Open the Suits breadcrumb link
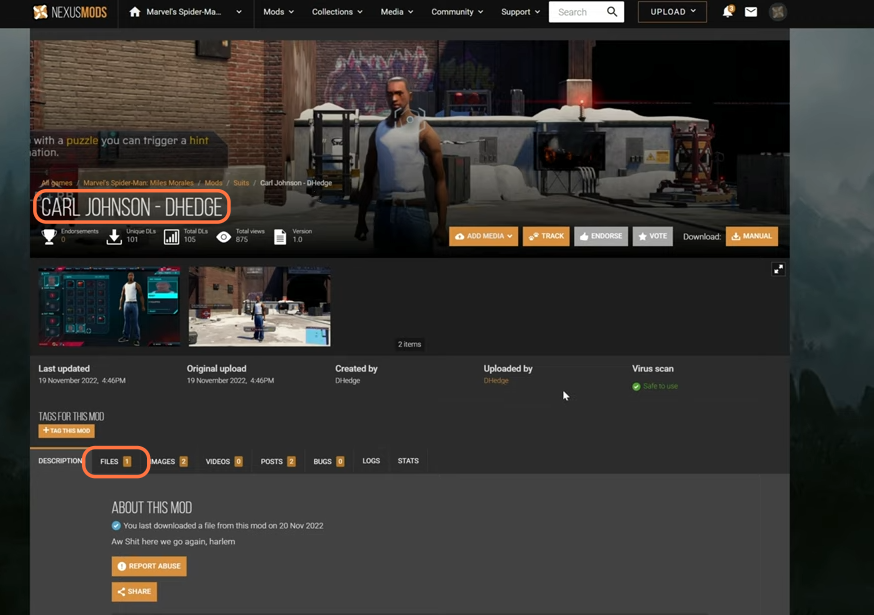The image size is (874, 615). coord(241,183)
